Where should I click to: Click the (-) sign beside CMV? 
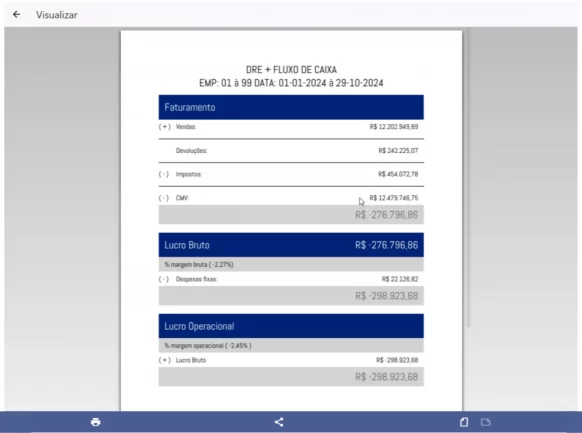pyautogui.click(x=164, y=198)
